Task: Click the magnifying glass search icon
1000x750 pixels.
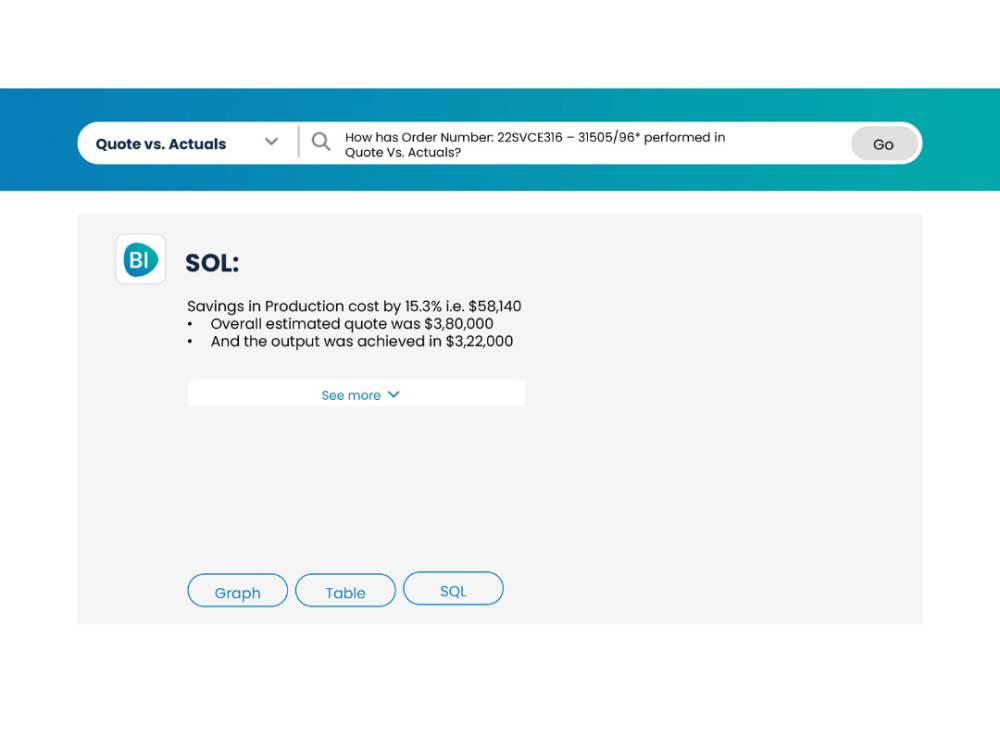Action: point(321,142)
